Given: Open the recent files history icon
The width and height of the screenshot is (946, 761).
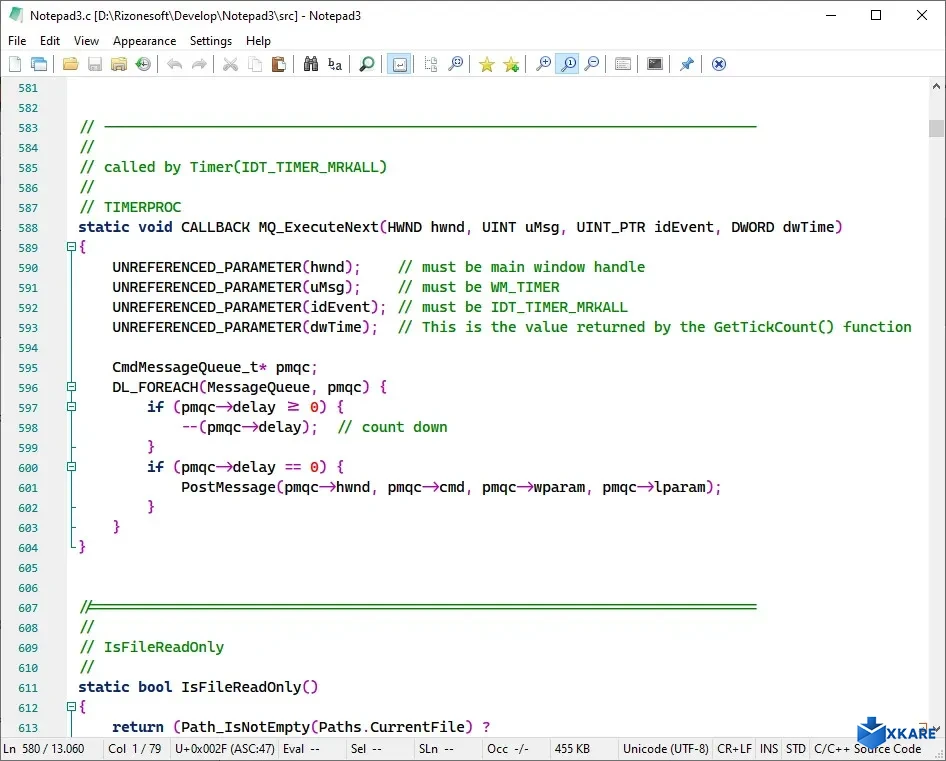Looking at the screenshot, I should tap(143, 64).
